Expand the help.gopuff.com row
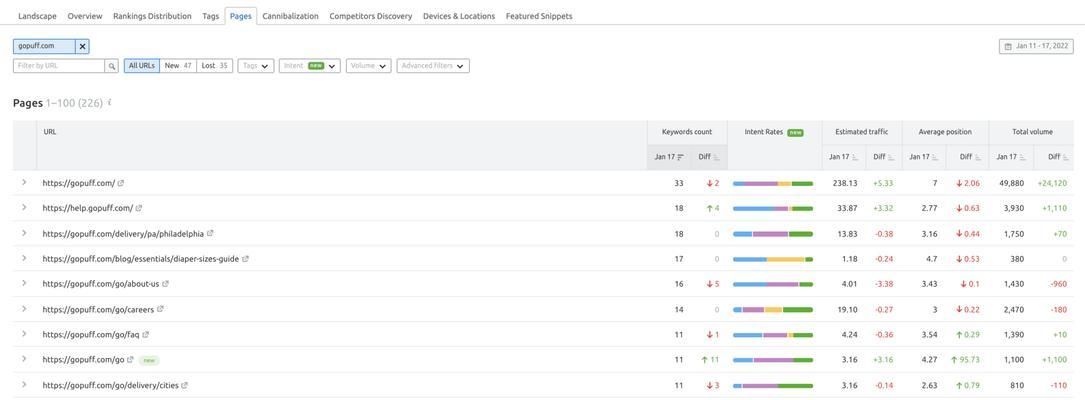Viewport: 1085px width, 400px height. click(24, 208)
